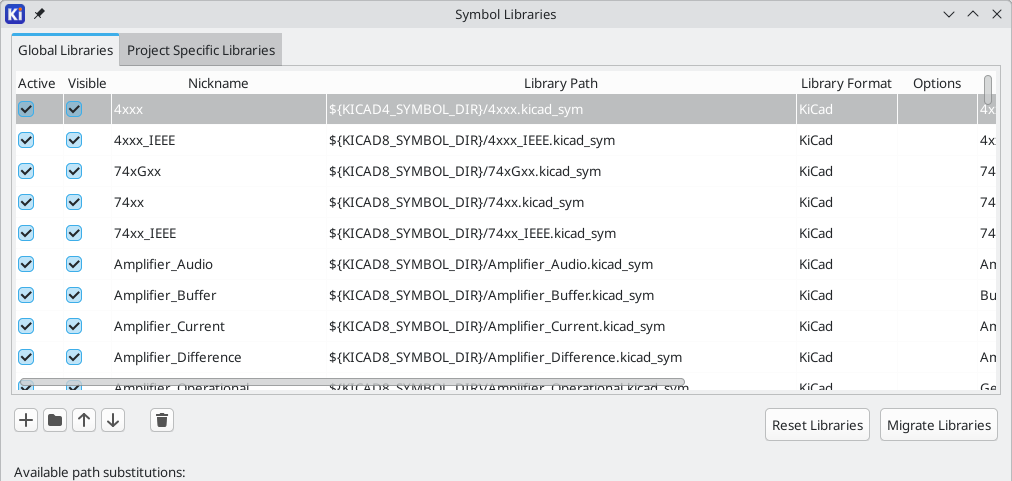Click the Amplifier_Current.kicad_sym library path

(x=561, y=326)
